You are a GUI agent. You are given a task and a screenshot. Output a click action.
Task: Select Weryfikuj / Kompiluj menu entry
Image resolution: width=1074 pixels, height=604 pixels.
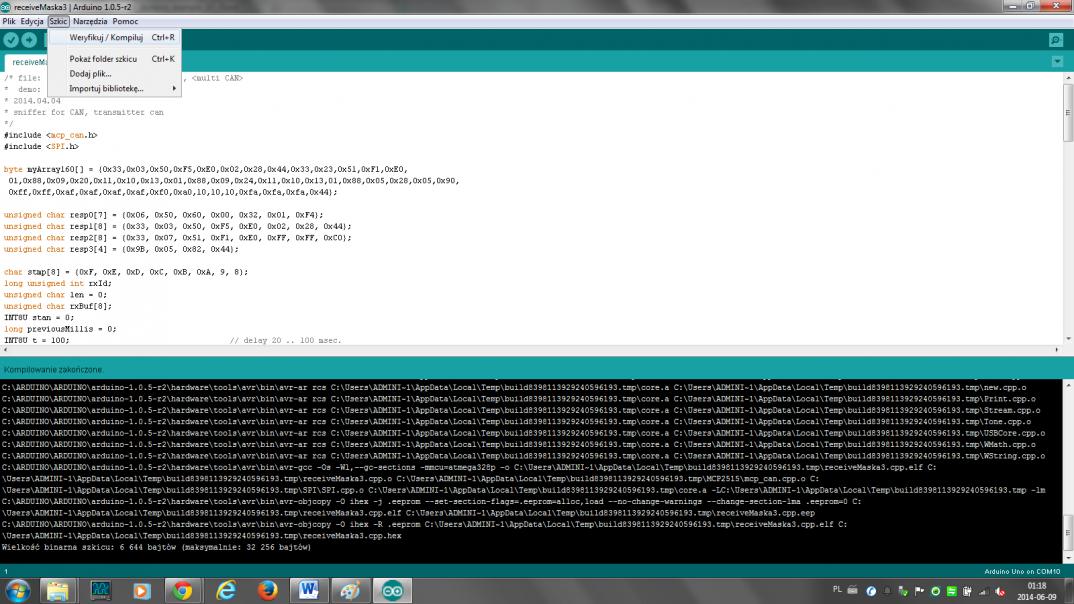coord(106,38)
